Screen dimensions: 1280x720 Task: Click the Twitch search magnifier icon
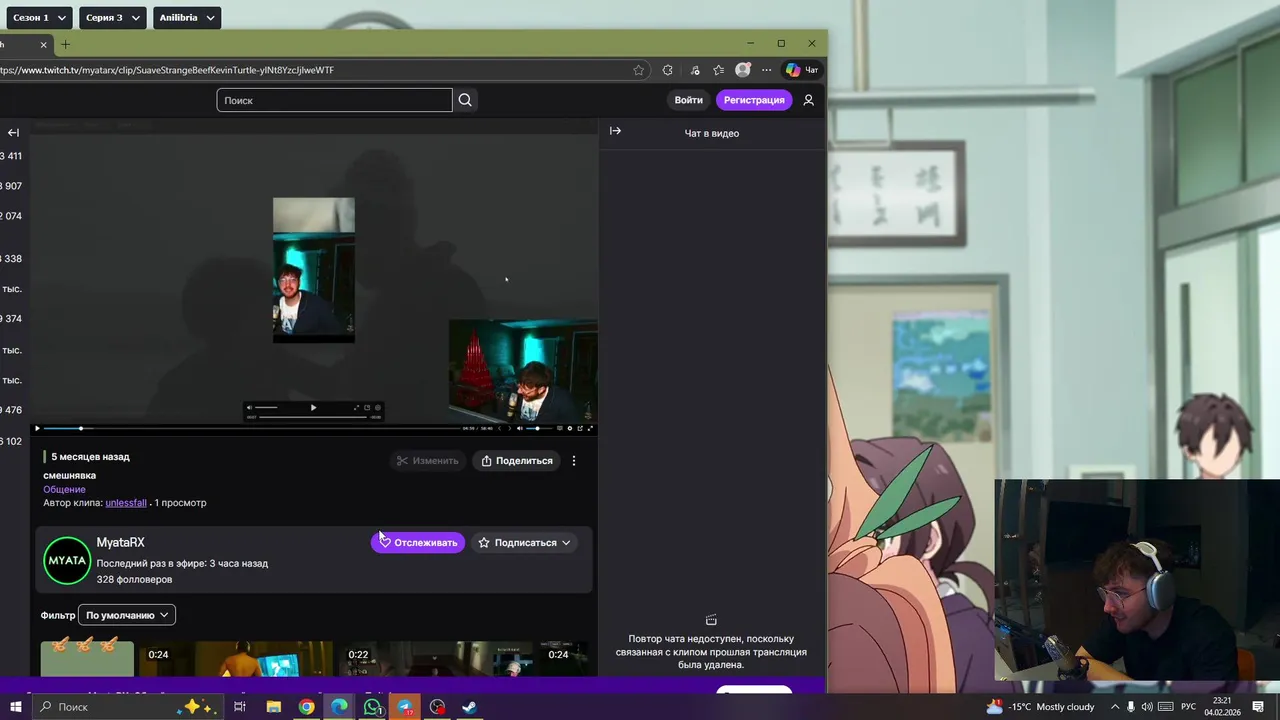(465, 100)
